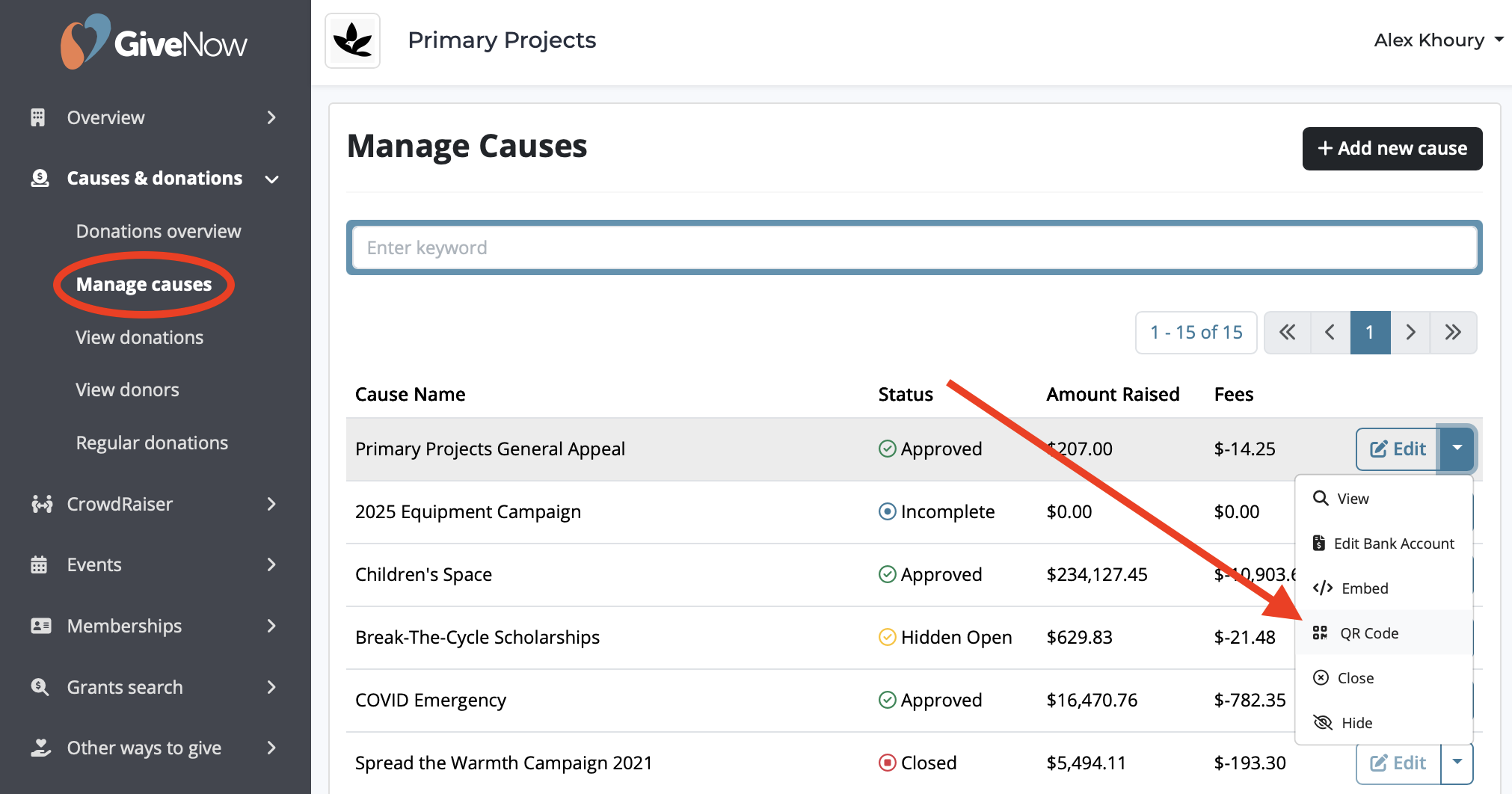Screen dimensions: 1512x794
Task: Click the Overview building icon in sidebar
Action: tap(38, 117)
